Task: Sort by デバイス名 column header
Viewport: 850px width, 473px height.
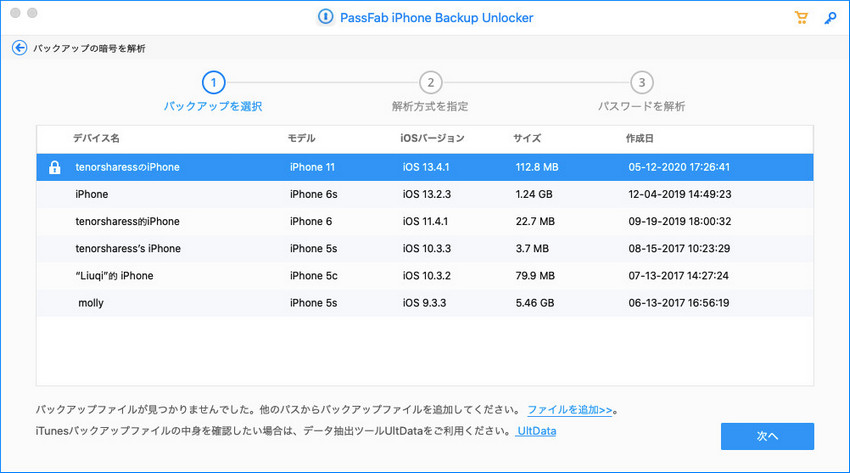Action: (96, 138)
